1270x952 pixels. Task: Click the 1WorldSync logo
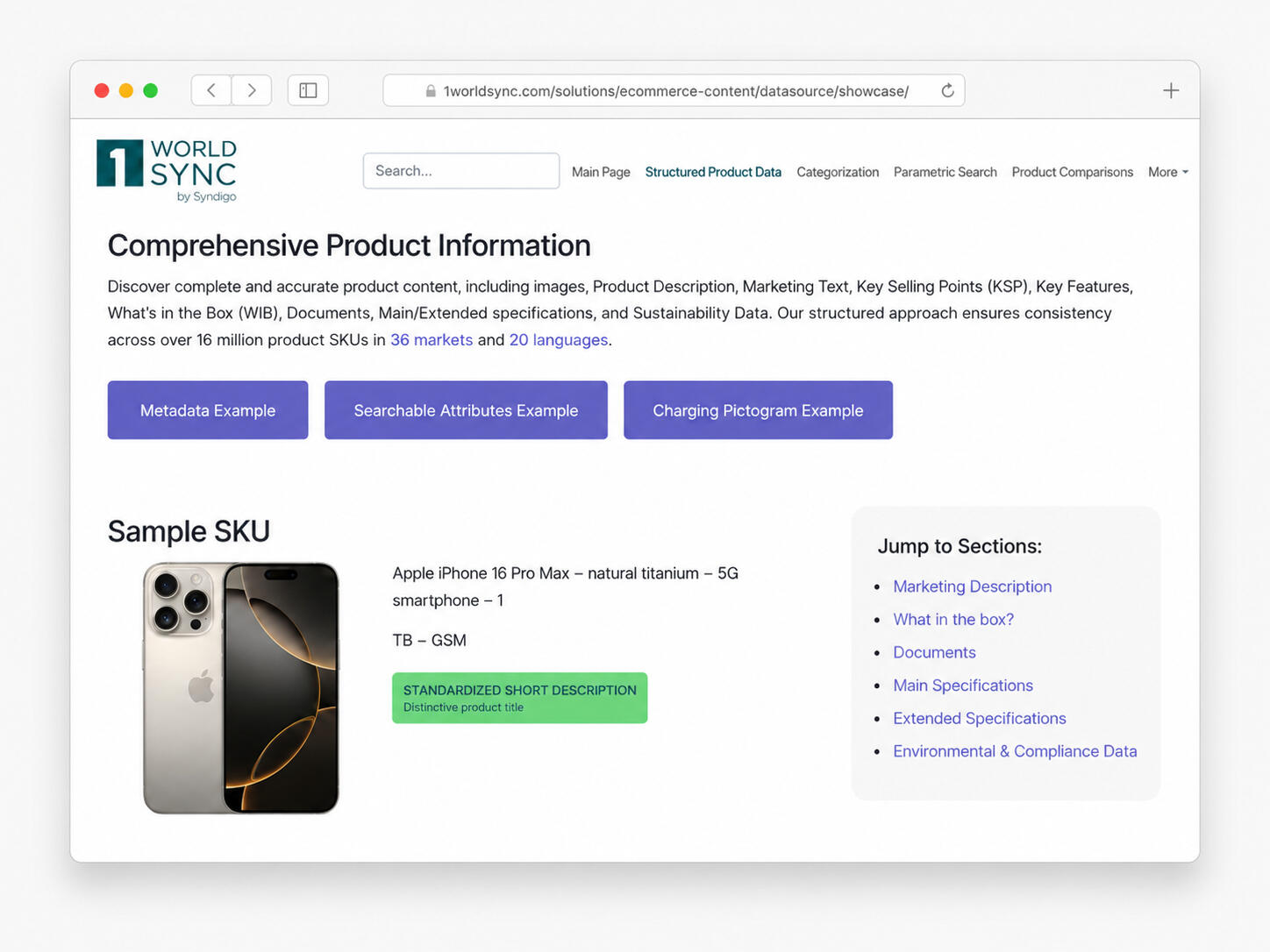[x=167, y=170]
